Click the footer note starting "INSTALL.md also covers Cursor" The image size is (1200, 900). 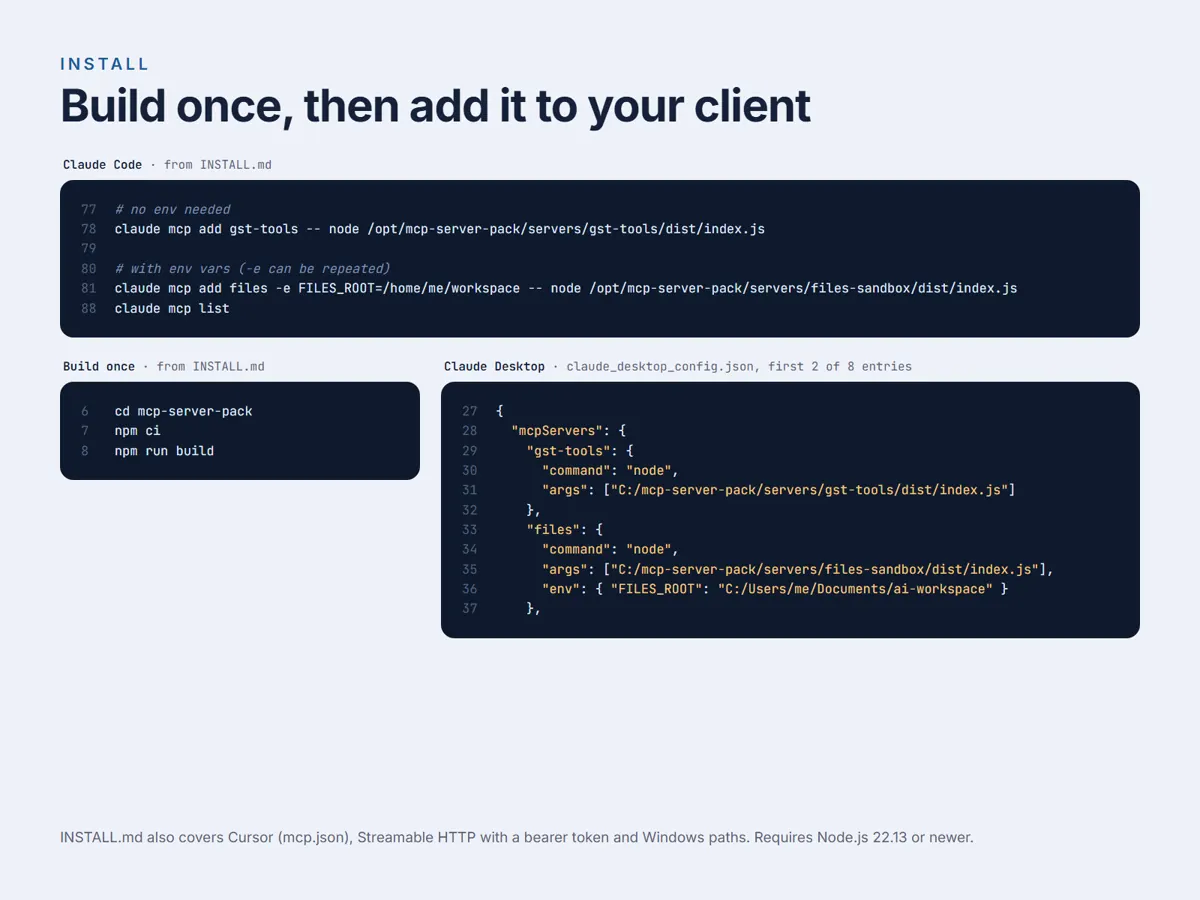point(517,837)
